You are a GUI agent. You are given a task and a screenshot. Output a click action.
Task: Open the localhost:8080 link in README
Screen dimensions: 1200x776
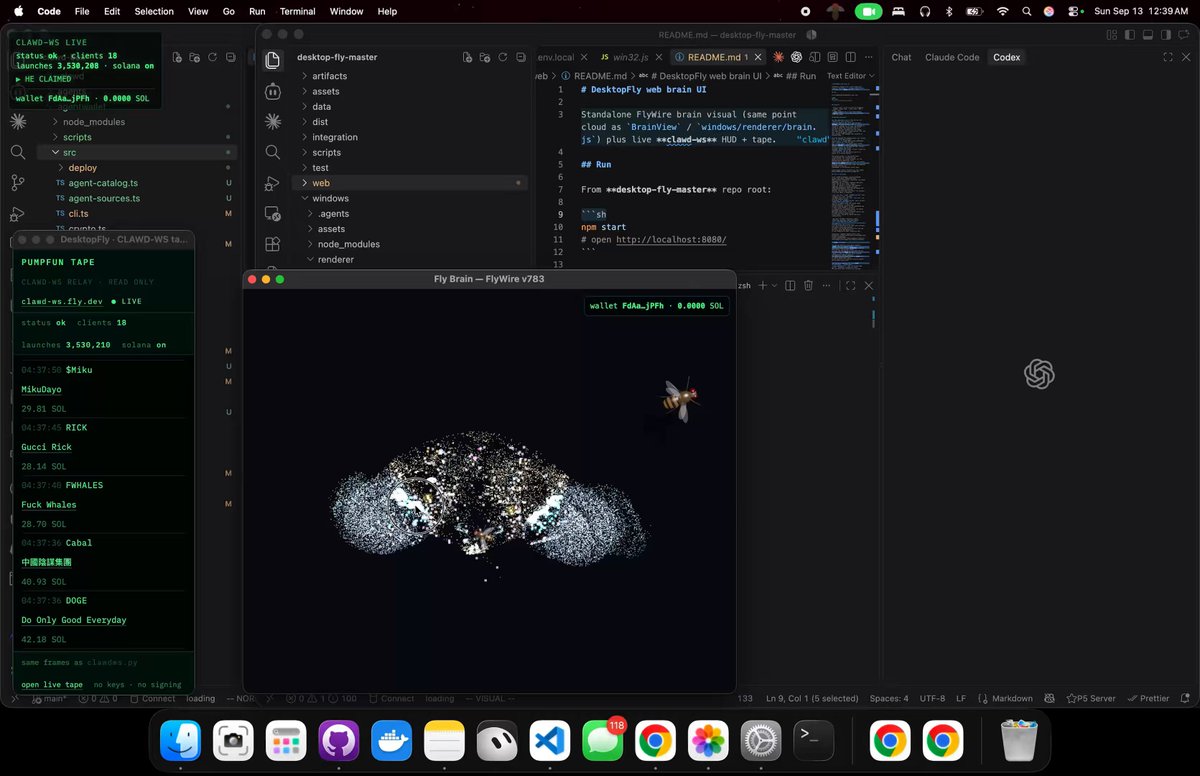point(671,240)
